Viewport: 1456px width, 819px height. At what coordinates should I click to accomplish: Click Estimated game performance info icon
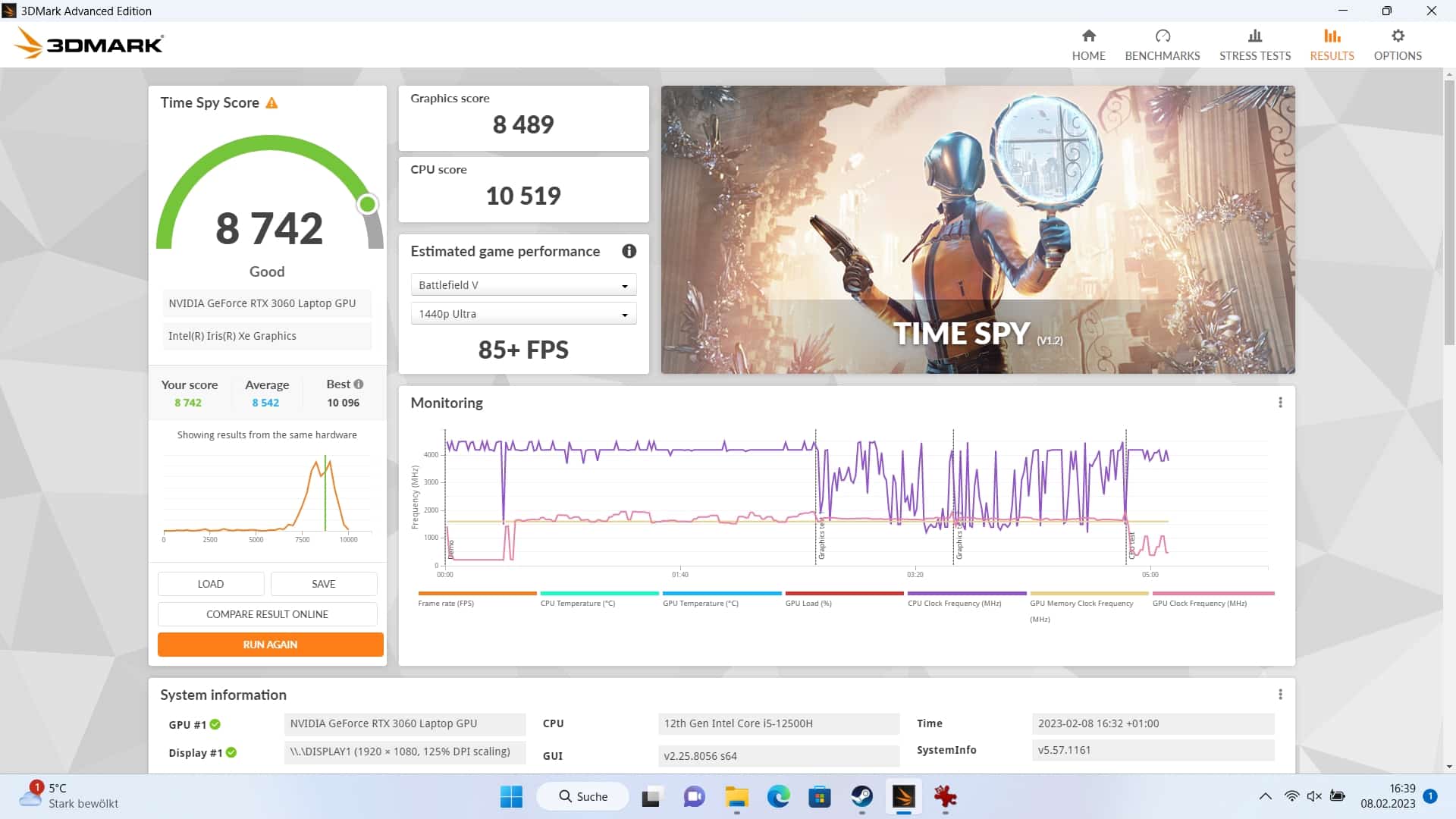pyautogui.click(x=629, y=251)
